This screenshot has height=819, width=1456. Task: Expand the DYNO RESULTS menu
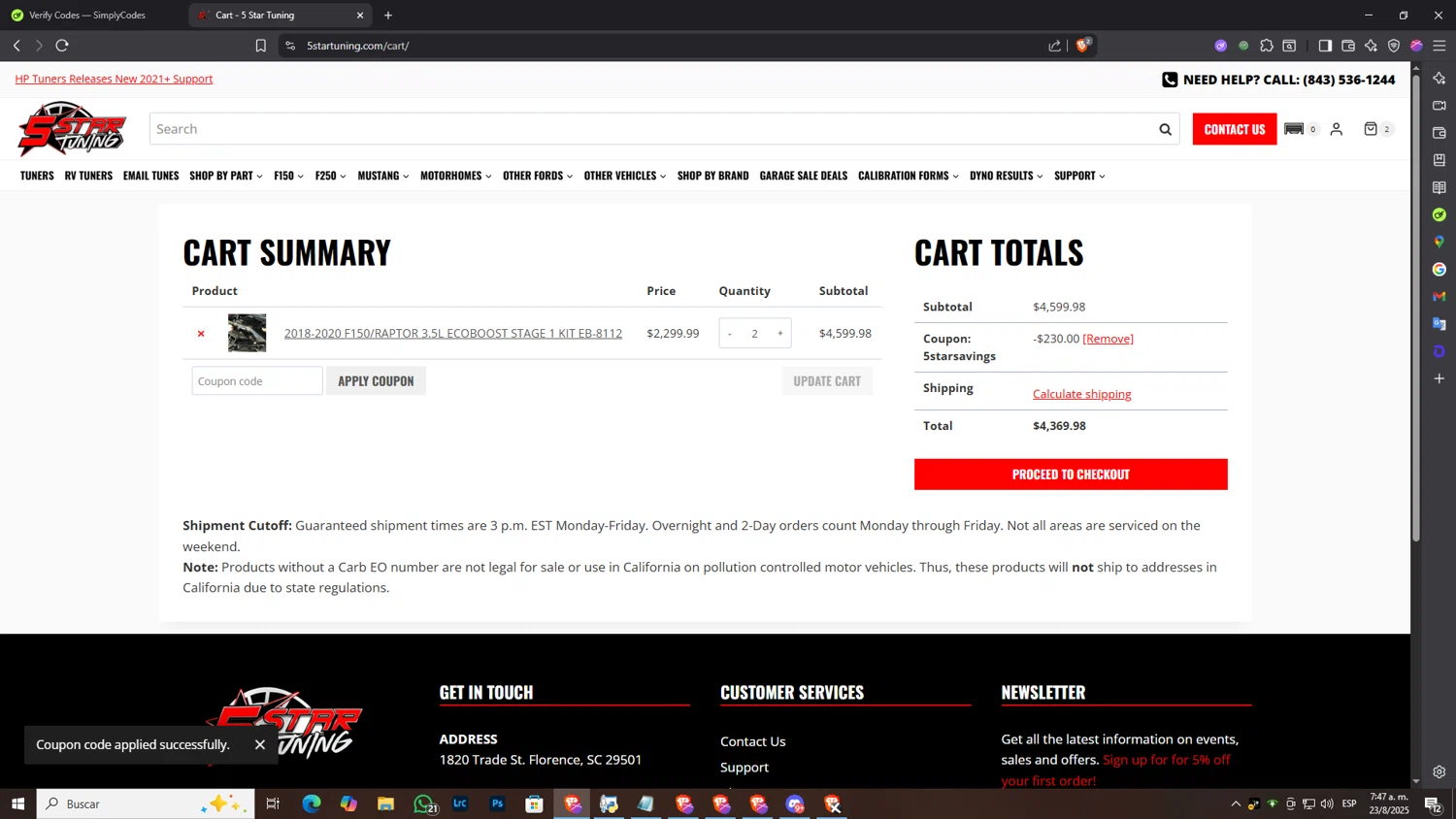click(1007, 176)
